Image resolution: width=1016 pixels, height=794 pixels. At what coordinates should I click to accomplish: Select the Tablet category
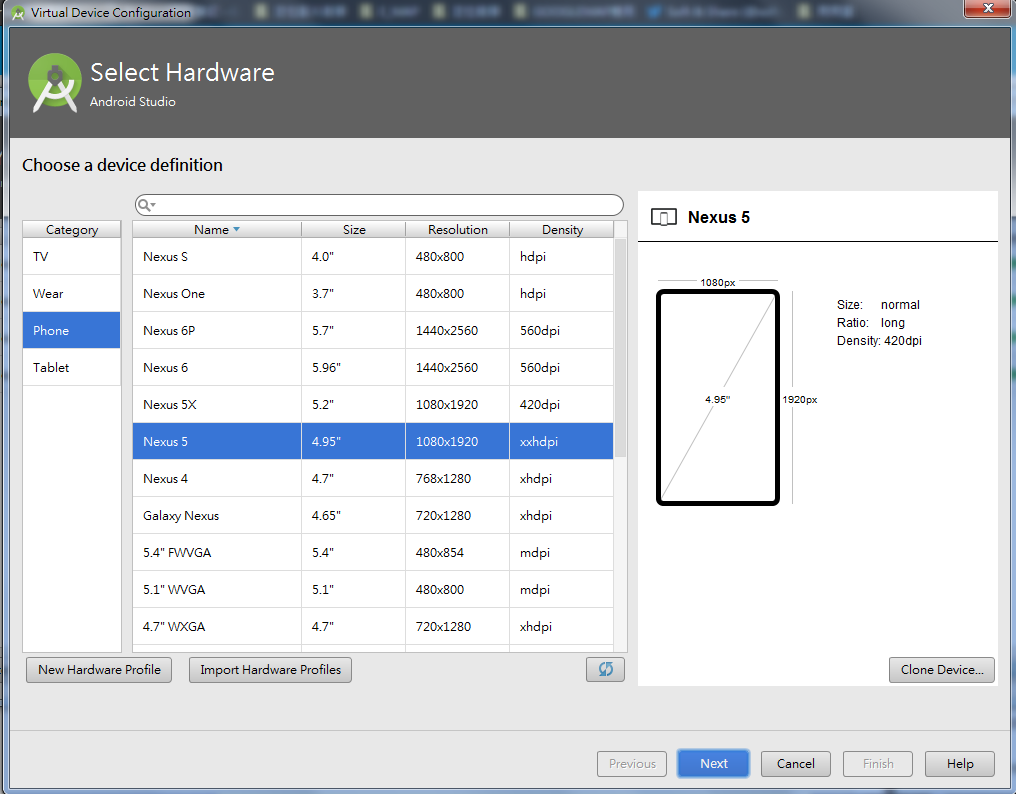click(x=72, y=368)
